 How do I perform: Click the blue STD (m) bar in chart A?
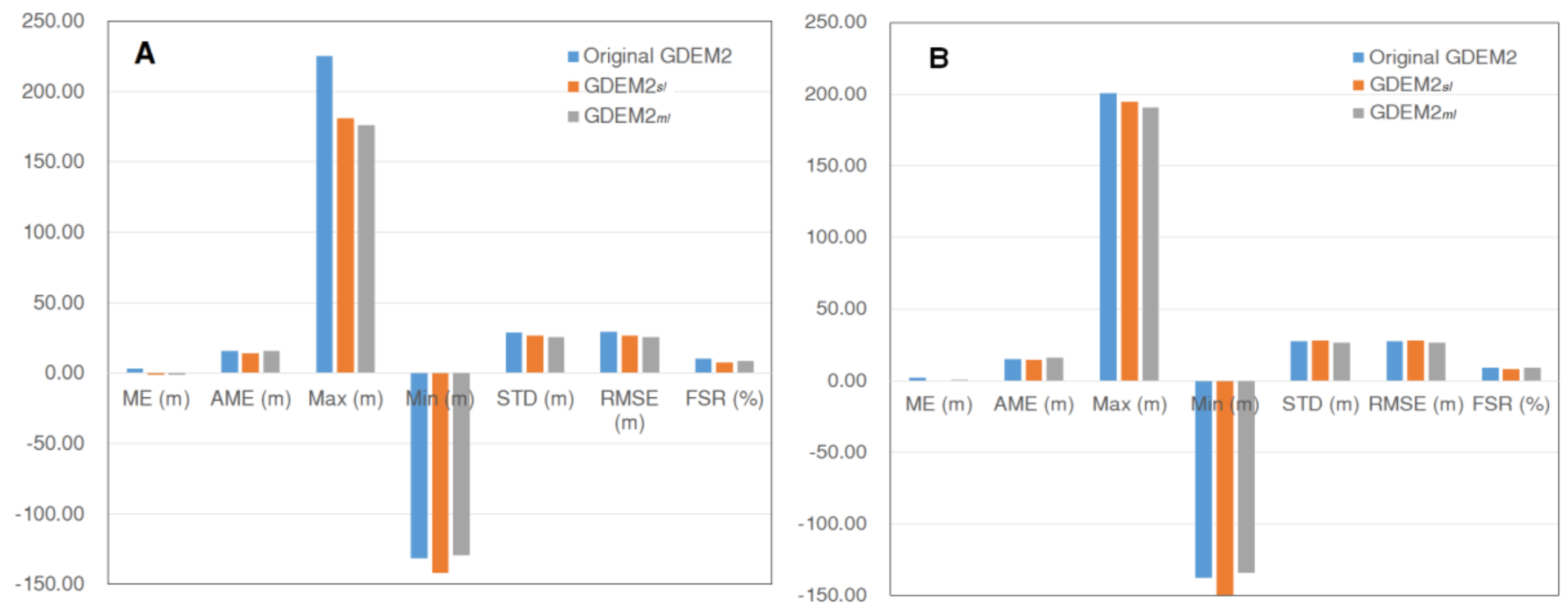(514, 353)
